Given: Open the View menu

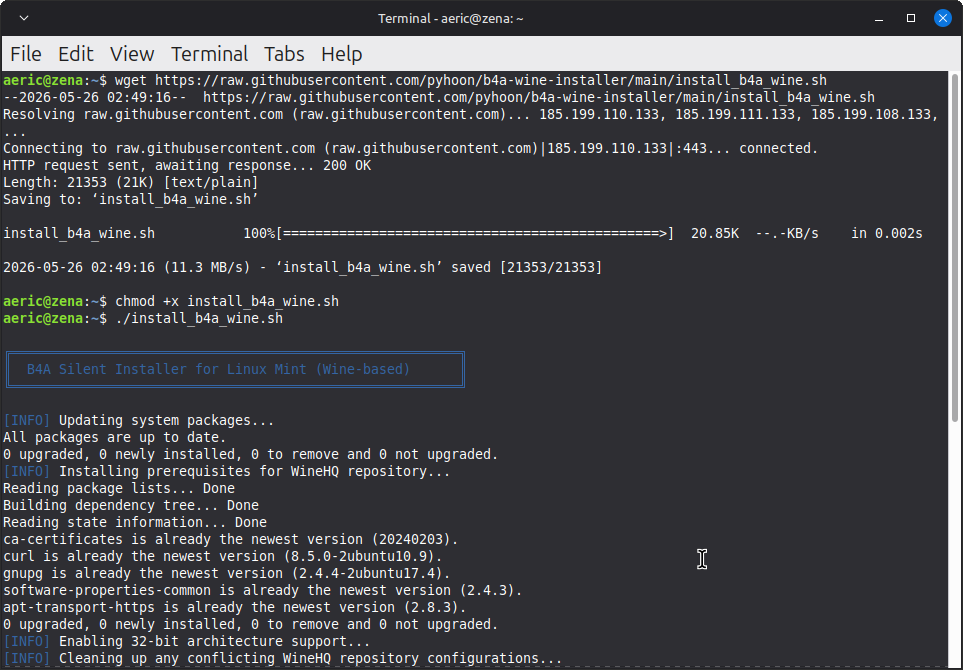Looking at the screenshot, I should pos(132,54).
